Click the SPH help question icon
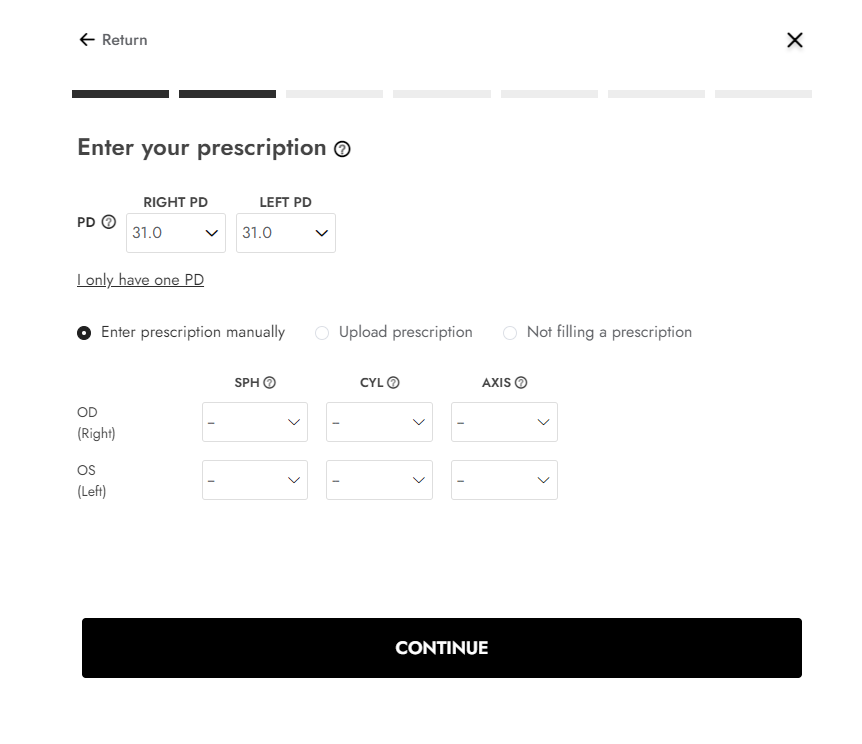The image size is (862, 744). [269, 383]
